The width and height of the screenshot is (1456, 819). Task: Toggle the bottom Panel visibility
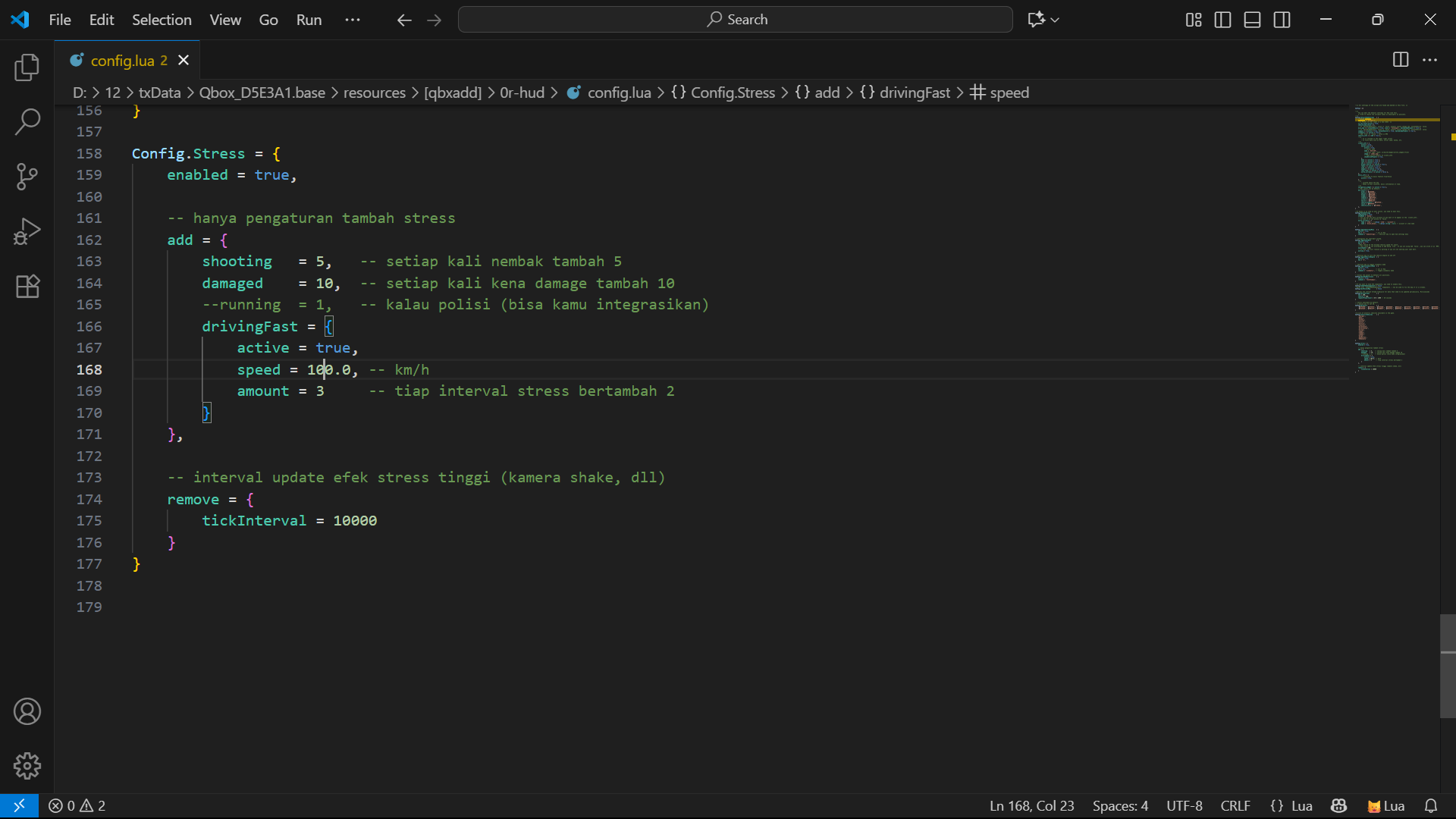(1253, 20)
